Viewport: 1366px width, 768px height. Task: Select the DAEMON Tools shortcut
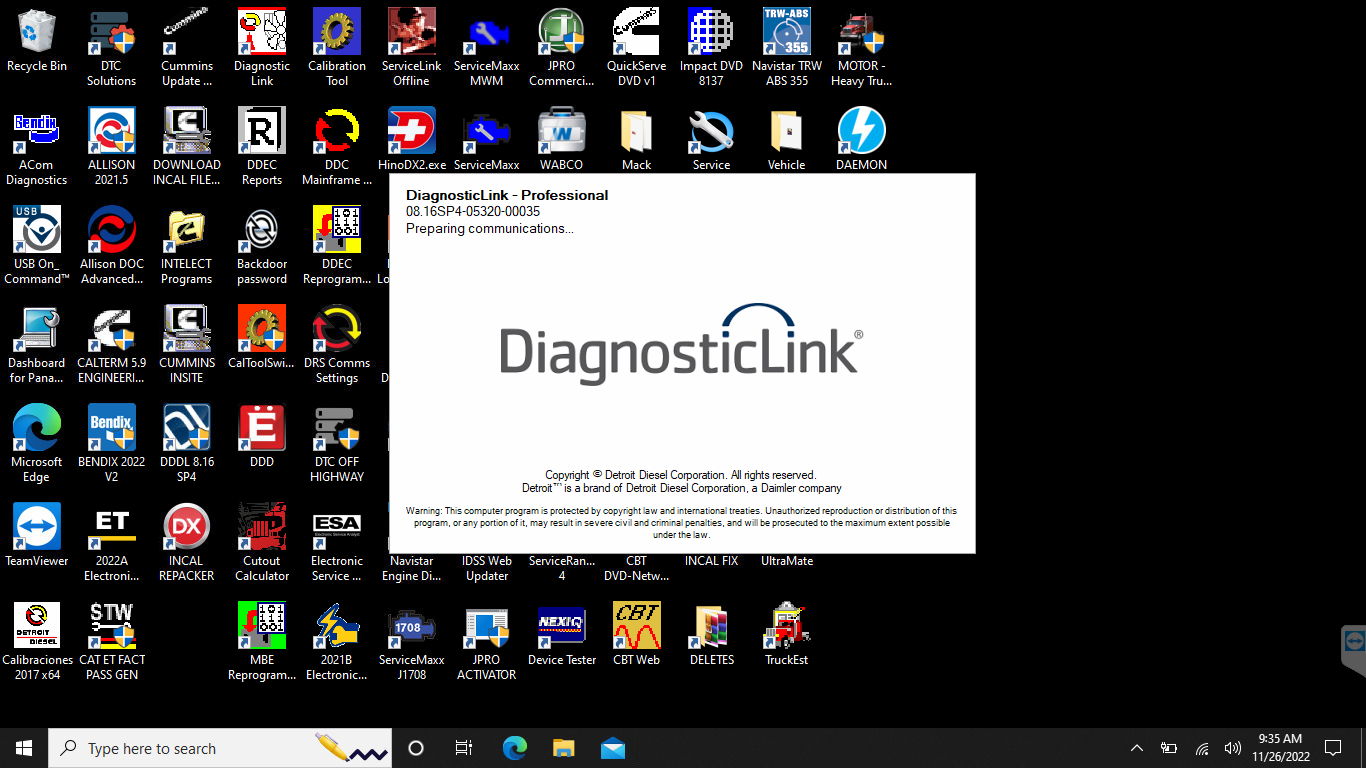tap(862, 132)
